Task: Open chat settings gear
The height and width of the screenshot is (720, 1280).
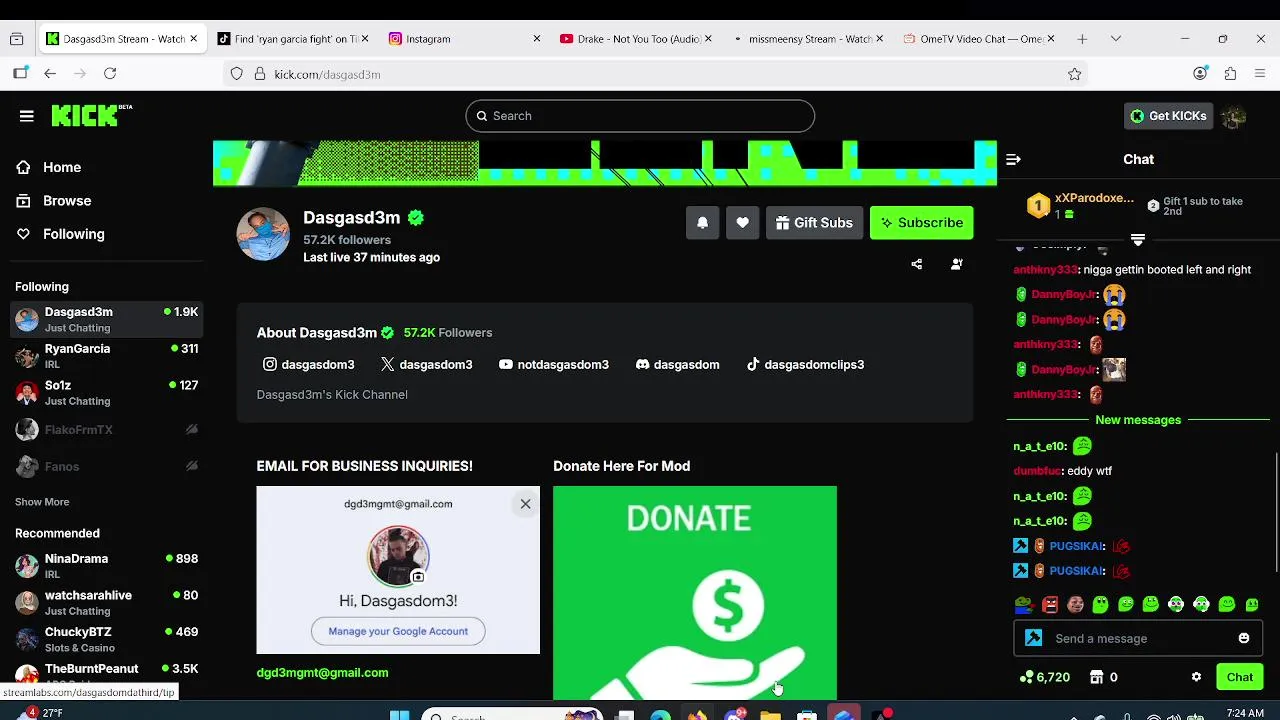Action: 1196,677
